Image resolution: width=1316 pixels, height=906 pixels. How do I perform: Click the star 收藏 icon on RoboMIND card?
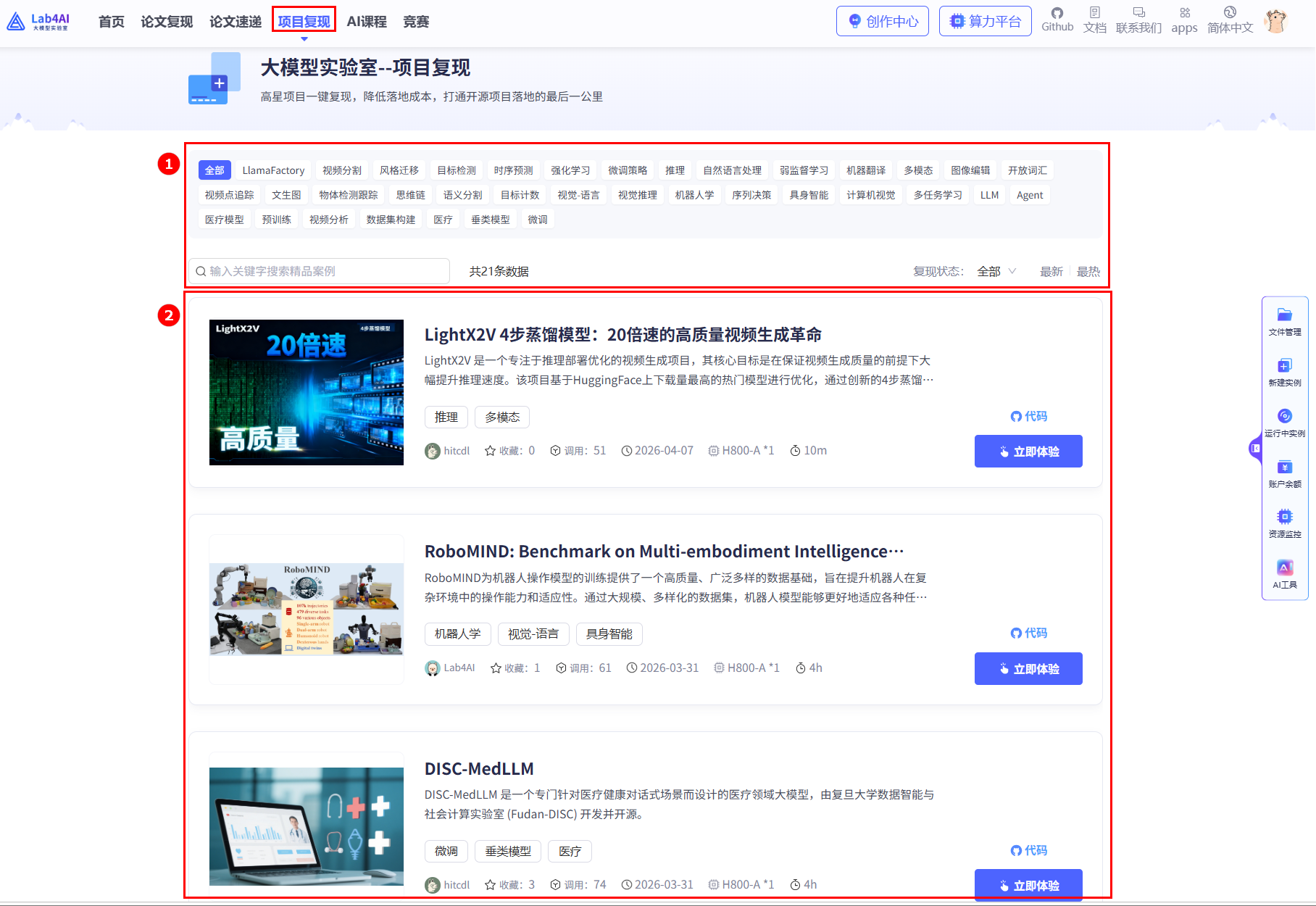[x=496, y=668]
